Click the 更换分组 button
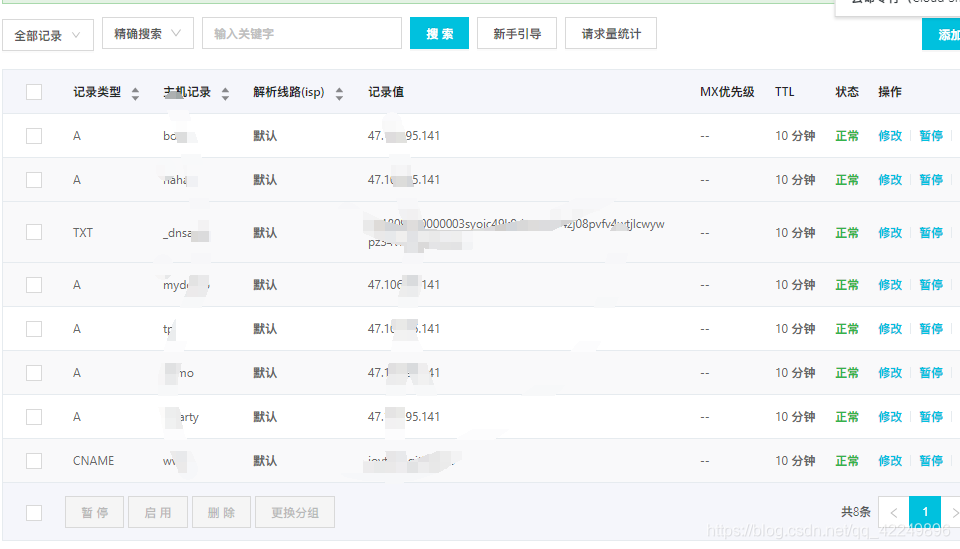Image resolution: width=960 pixels, height=549 pixels. 294,512
